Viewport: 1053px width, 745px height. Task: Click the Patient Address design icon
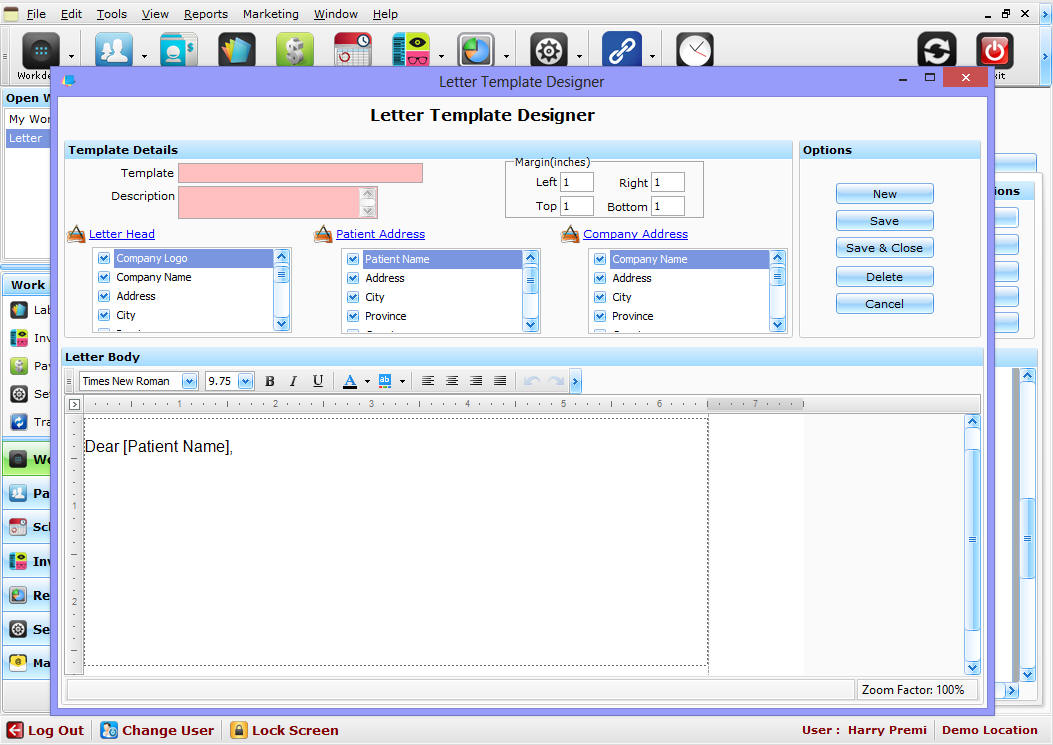tap(323, 234)
